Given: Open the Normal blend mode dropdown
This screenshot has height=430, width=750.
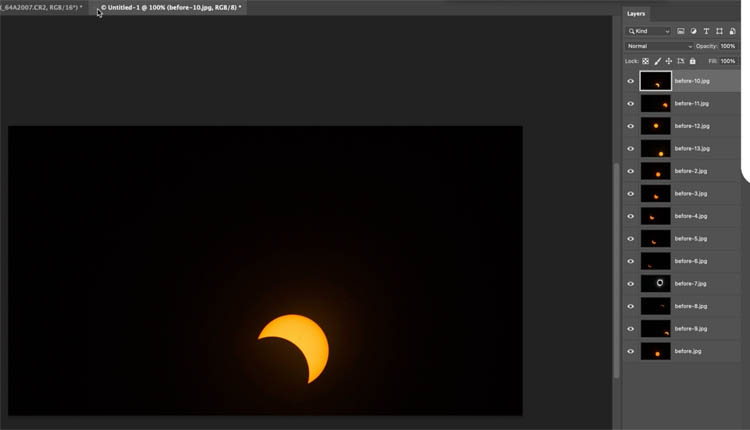Looking at the screenshot, I should [x=659, y=46].
